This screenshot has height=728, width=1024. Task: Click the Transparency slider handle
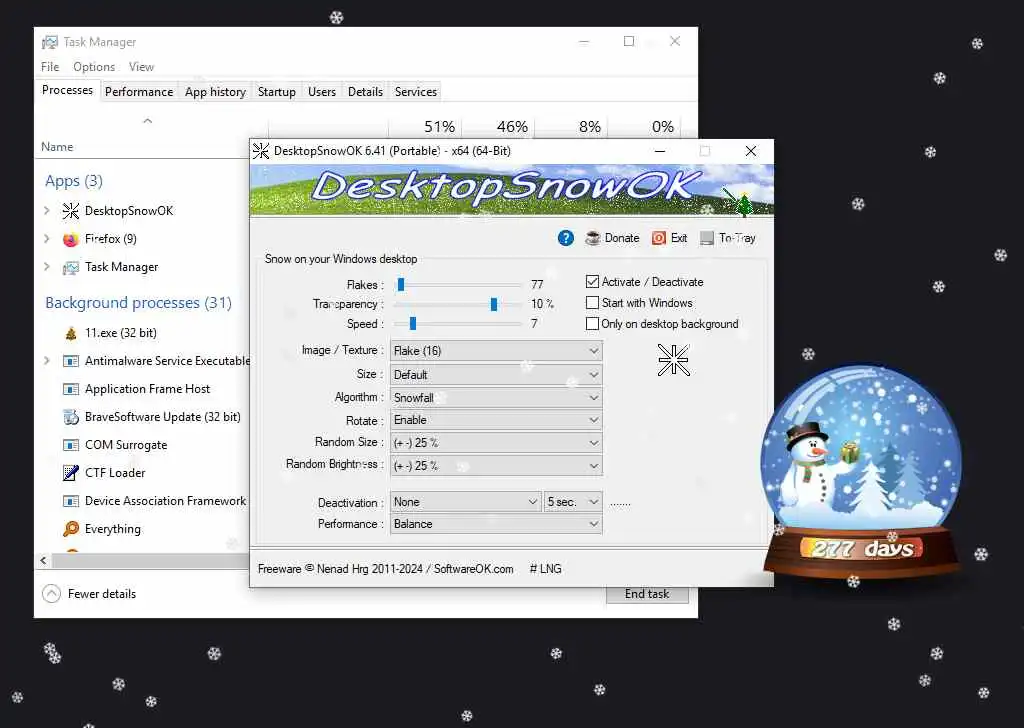click(x=494, y=304)
